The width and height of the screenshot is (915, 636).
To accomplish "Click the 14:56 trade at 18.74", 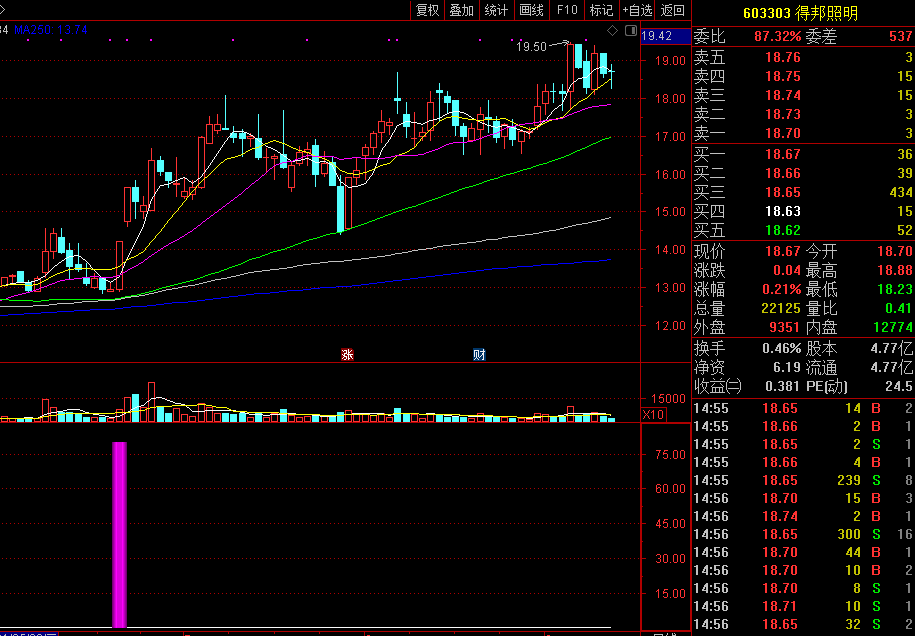I will [803, 516].
